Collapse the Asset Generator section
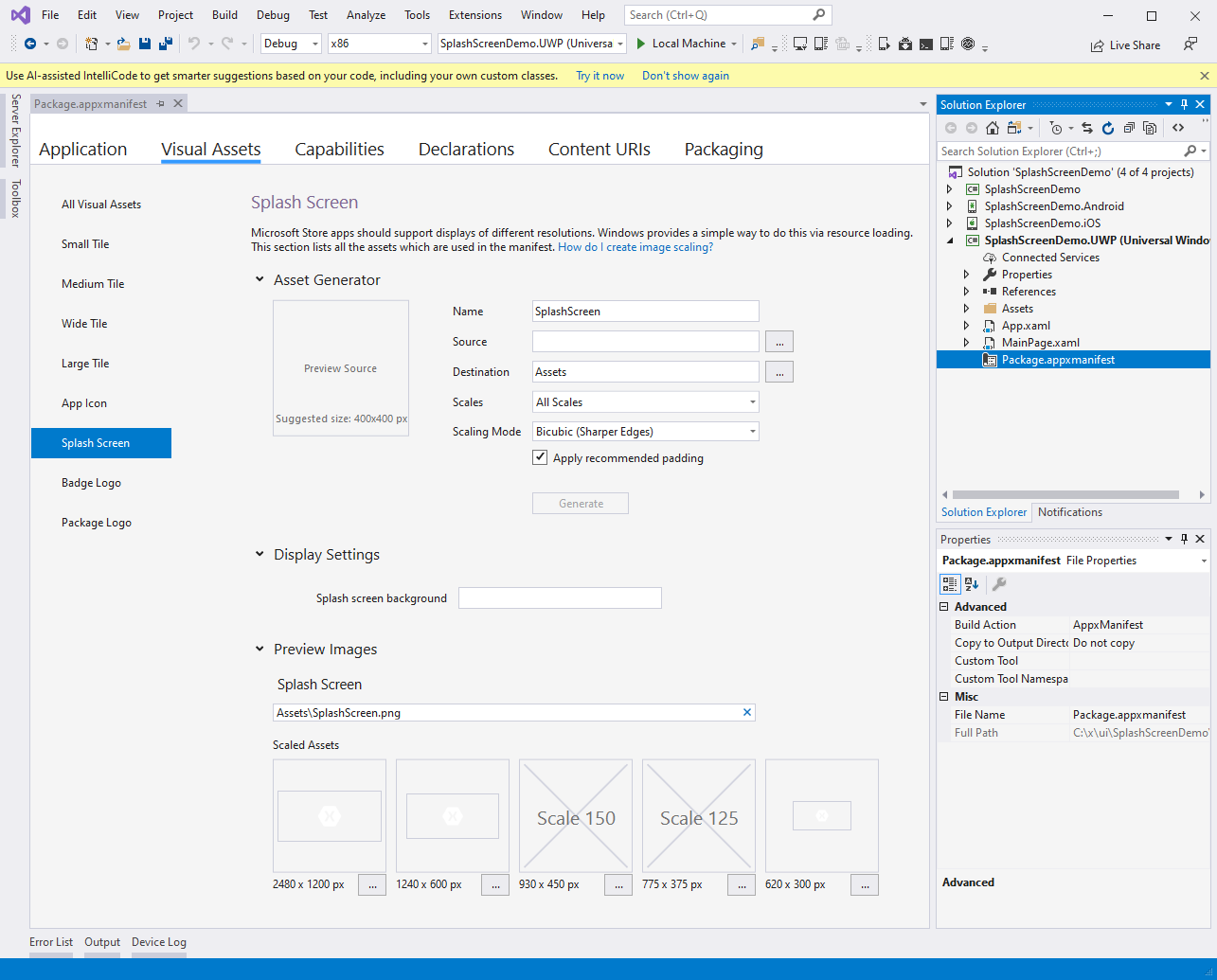1217x980 pixels. pyautogui.click(x=260, y=280)
